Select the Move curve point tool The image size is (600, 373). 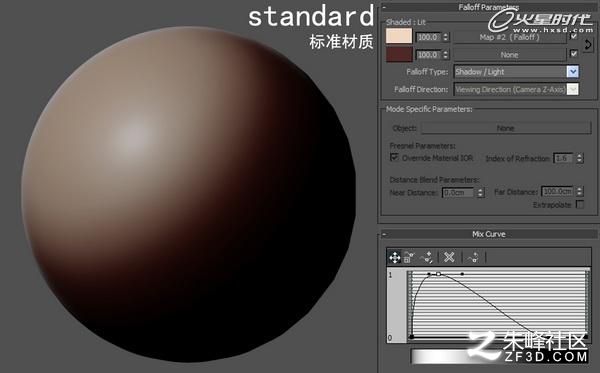[x=395, y=257]
